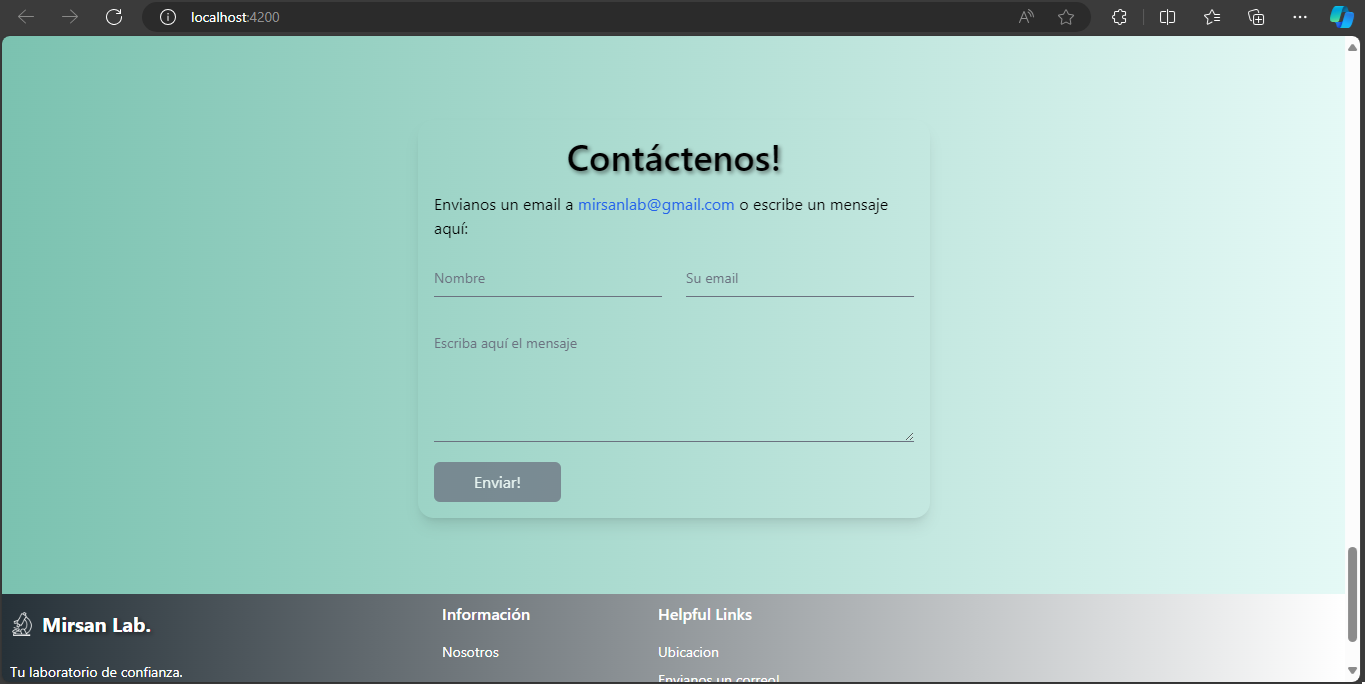Open site information next to localhost:4200
The width and height of the screenshot is (1365, 684).
pyautogui.click(x=167, y=16)
